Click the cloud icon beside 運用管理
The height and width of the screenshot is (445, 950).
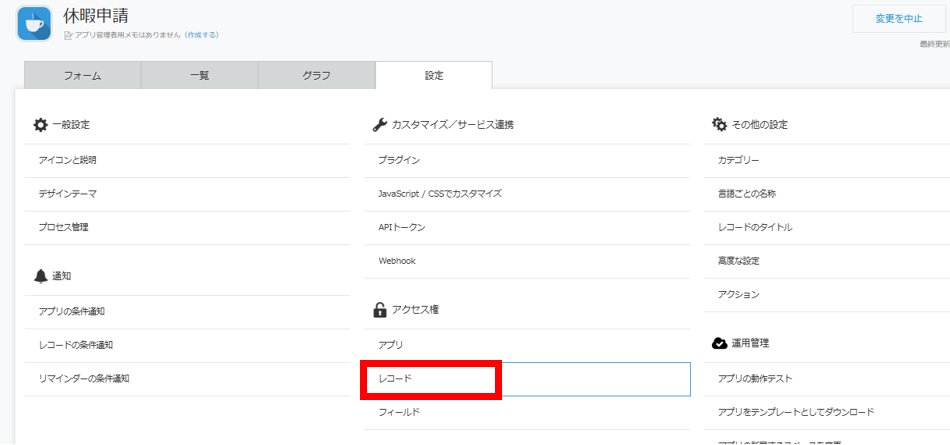click(719, 343)
